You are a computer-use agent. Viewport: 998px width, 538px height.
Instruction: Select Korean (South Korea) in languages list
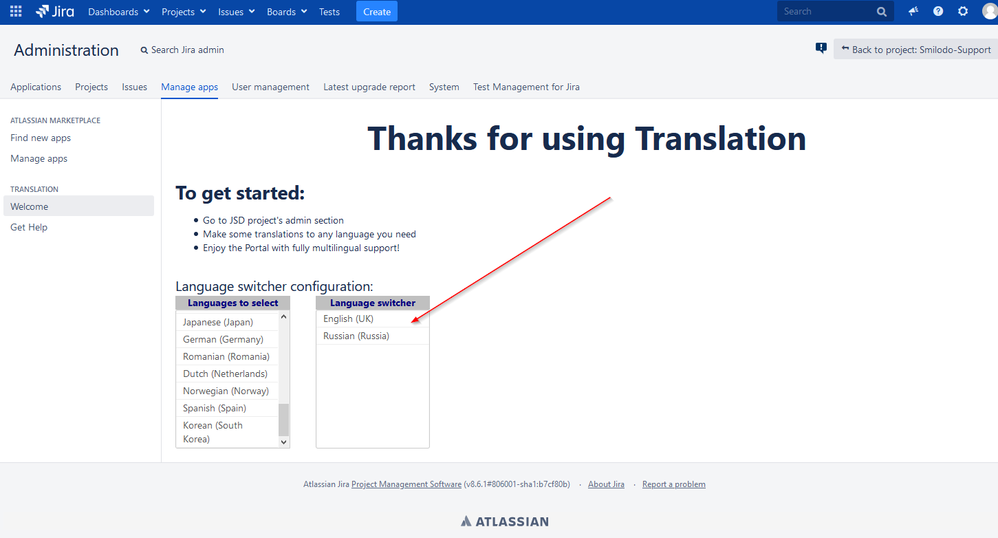tap(227, 432)
